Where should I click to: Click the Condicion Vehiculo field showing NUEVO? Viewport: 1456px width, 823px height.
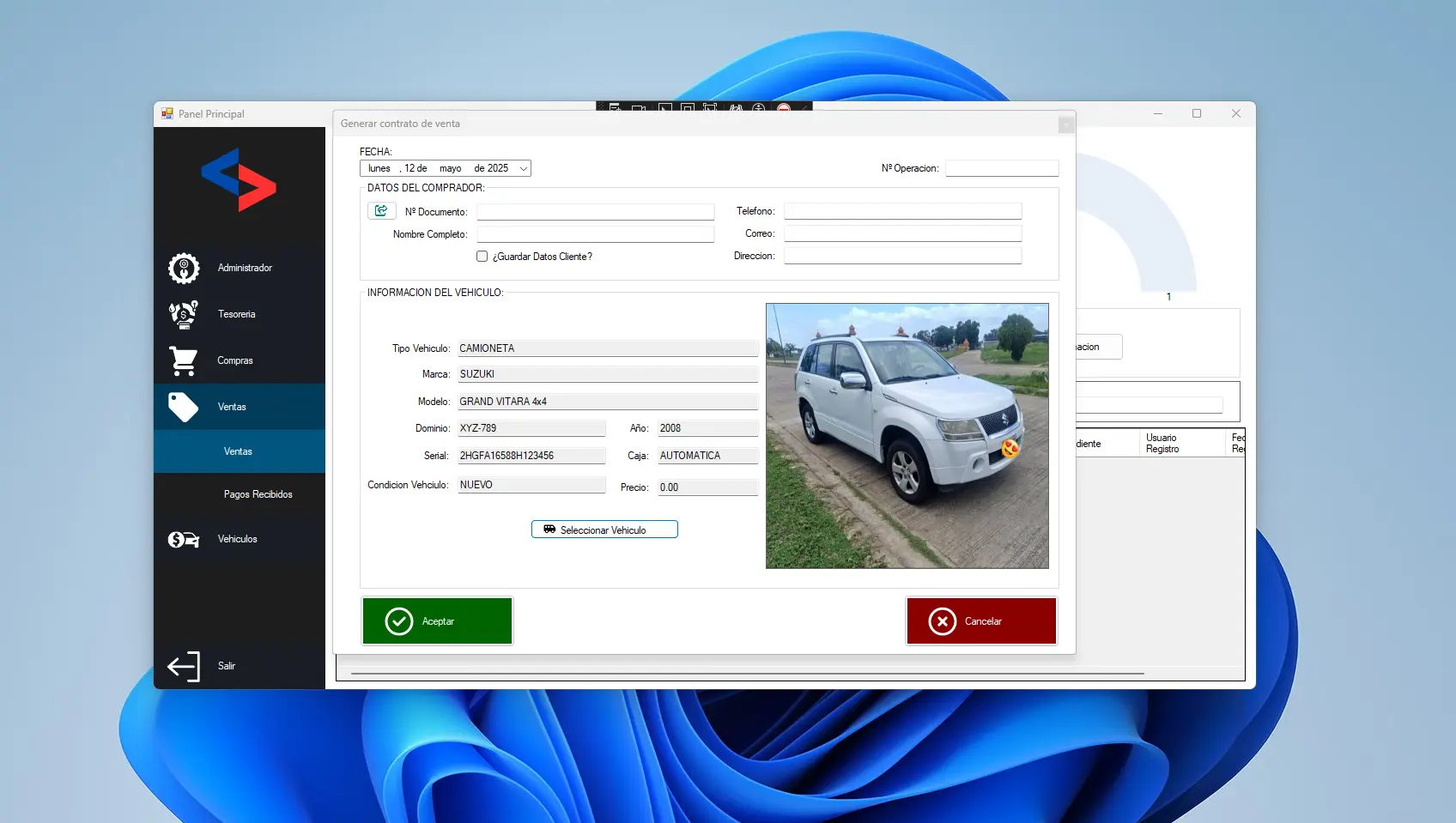(x=531, y=485)
